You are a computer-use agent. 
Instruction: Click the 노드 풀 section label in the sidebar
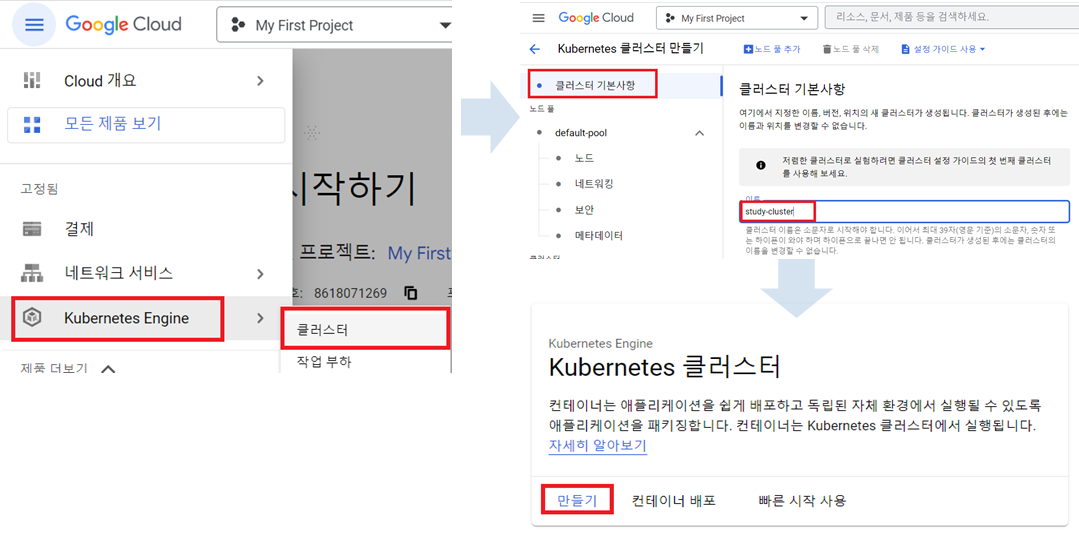coord(542,109)
